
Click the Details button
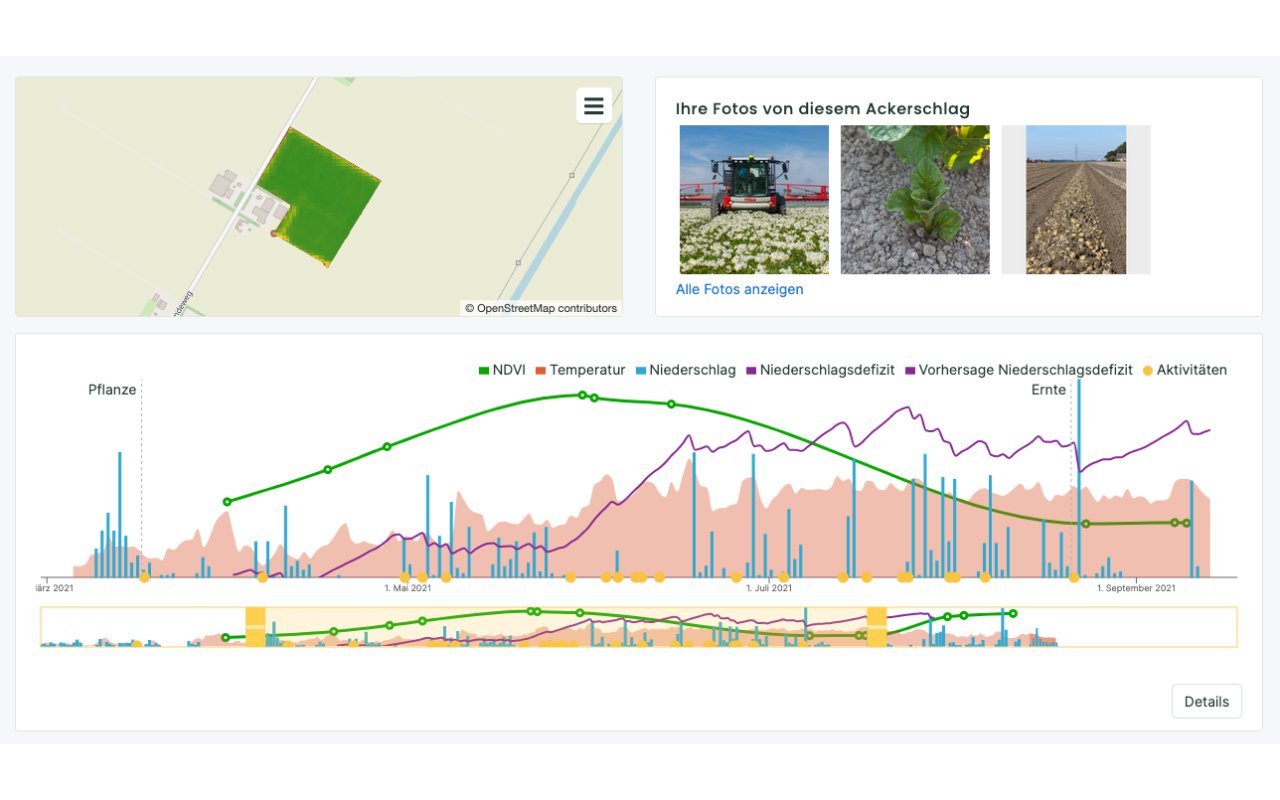coord(1207,701)
